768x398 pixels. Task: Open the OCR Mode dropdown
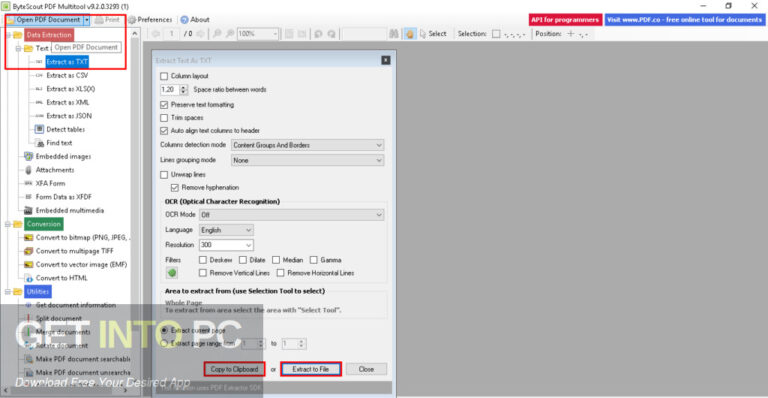click(x=291, y=215)
